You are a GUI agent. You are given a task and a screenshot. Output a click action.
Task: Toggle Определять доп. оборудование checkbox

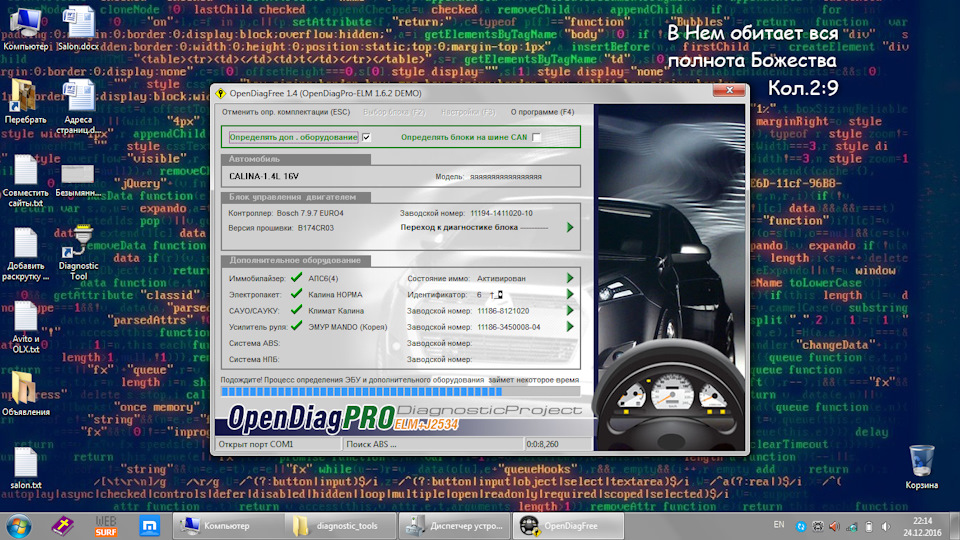[x=366, y=137]
